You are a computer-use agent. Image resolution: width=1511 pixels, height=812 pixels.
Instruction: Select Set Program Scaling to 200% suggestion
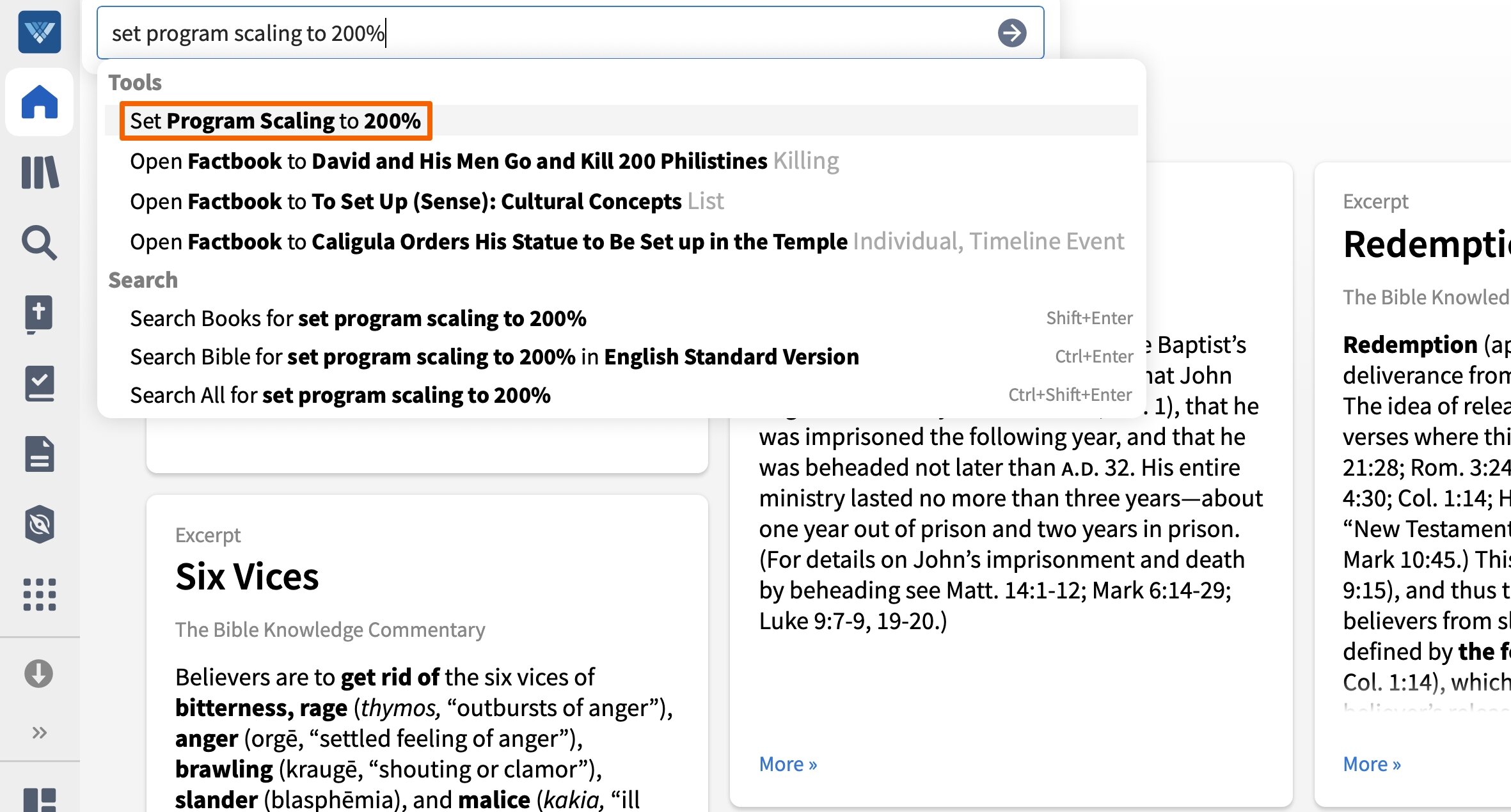coord(276,121)
